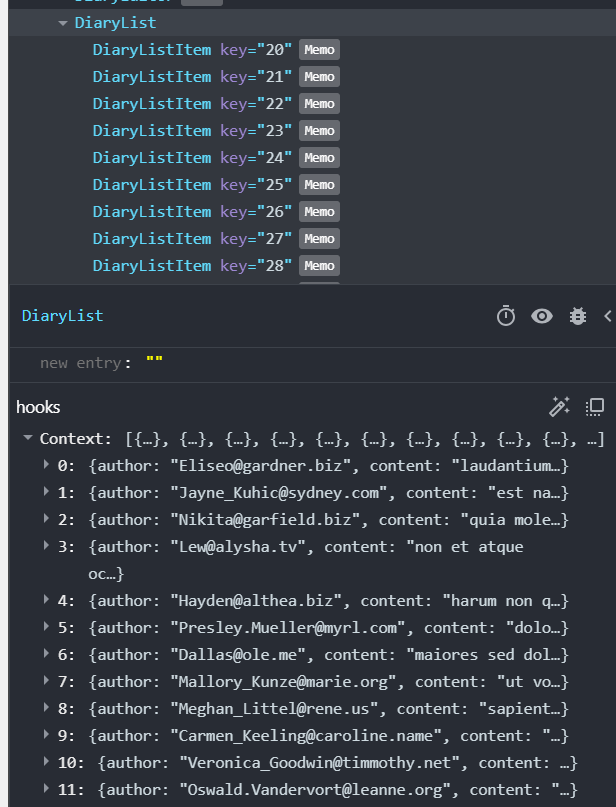Expand Context entry 11 Oswald.Vandervort@leanne.org

46,788
